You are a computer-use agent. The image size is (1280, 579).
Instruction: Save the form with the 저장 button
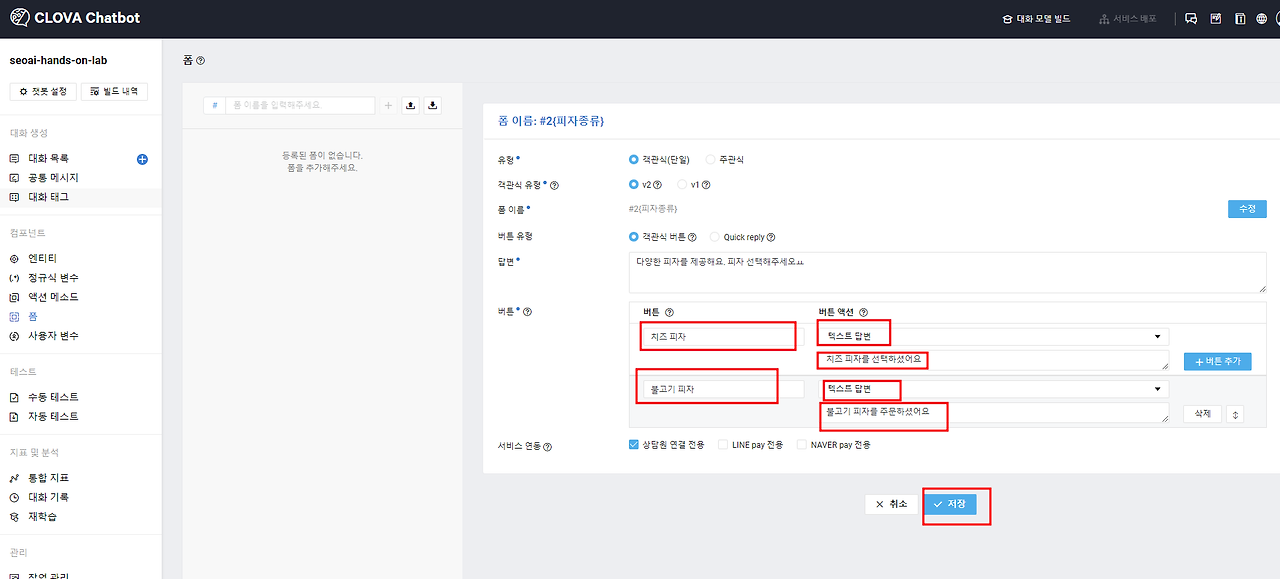coord(953,504)
